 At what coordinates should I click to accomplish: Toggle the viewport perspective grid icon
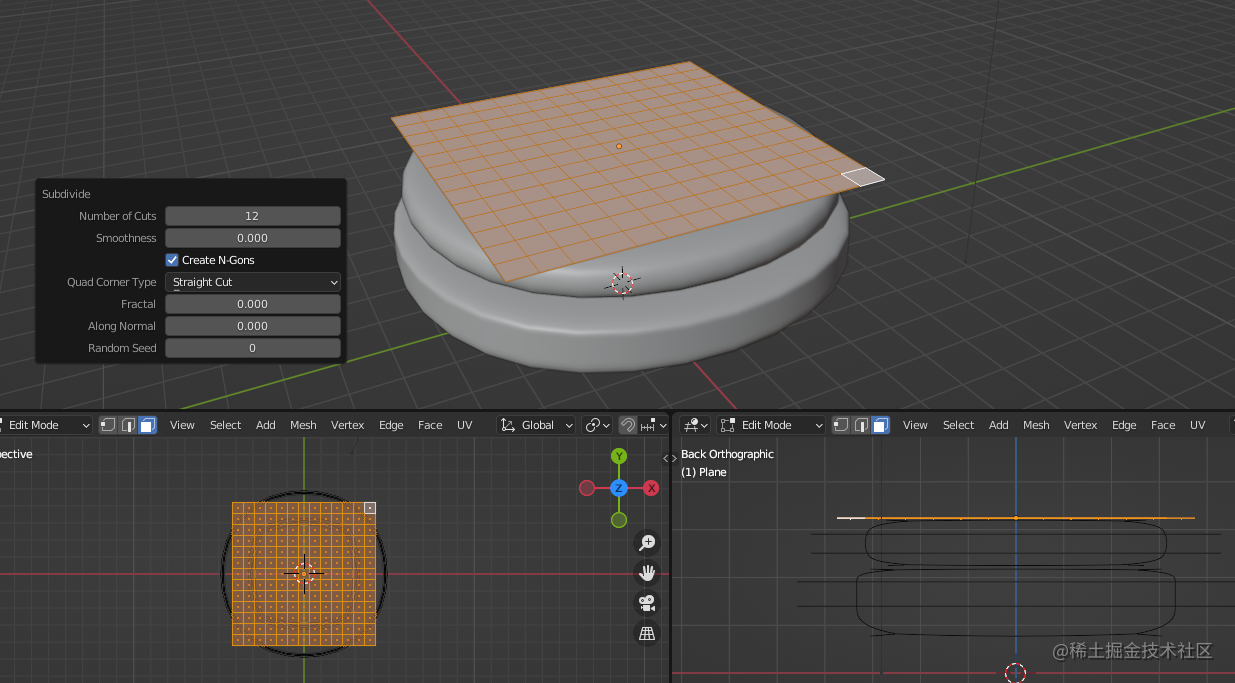tap(647, 633)
